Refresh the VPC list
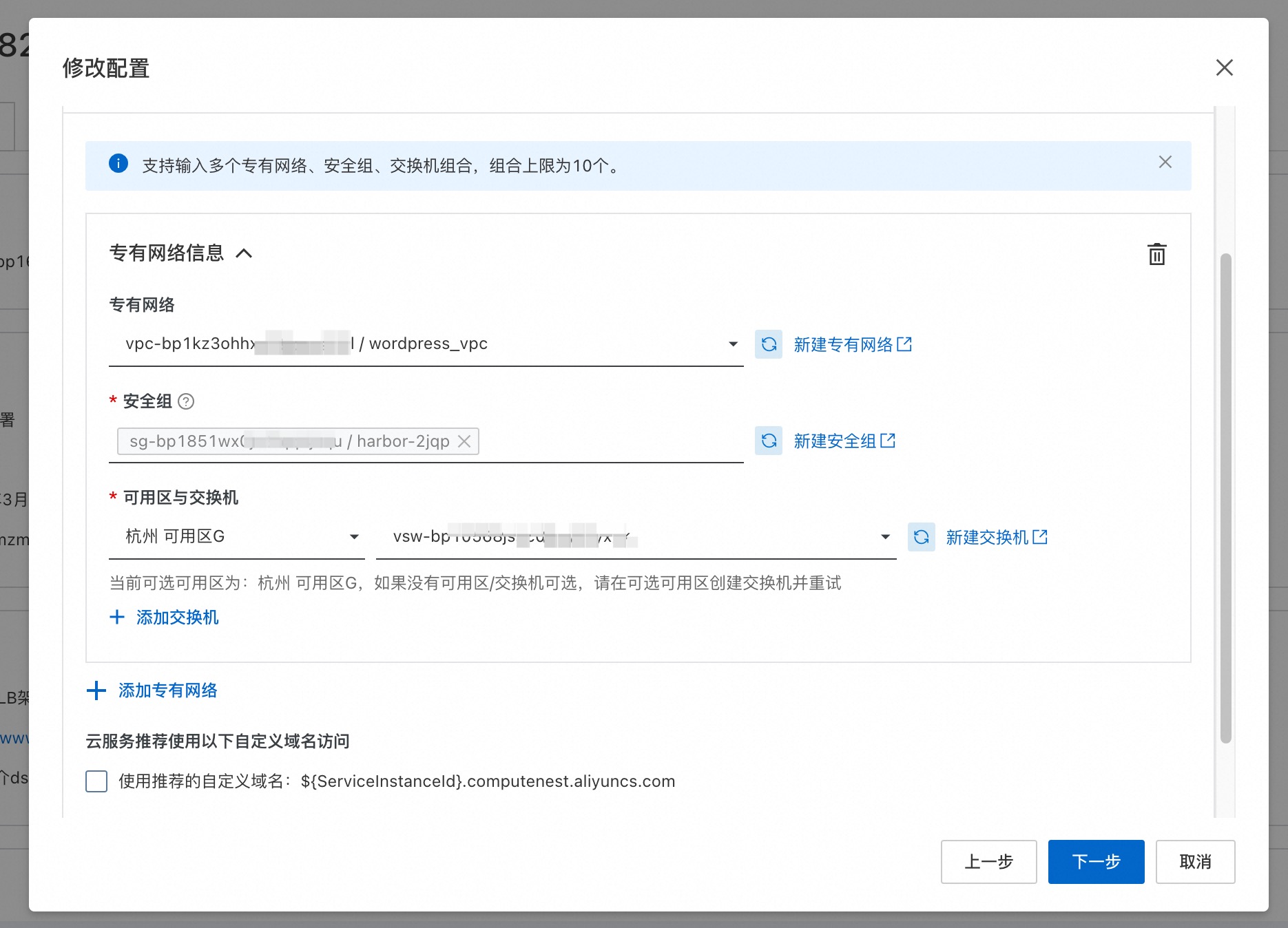Screen dimensions: 1288x928 tap(769, 344)
